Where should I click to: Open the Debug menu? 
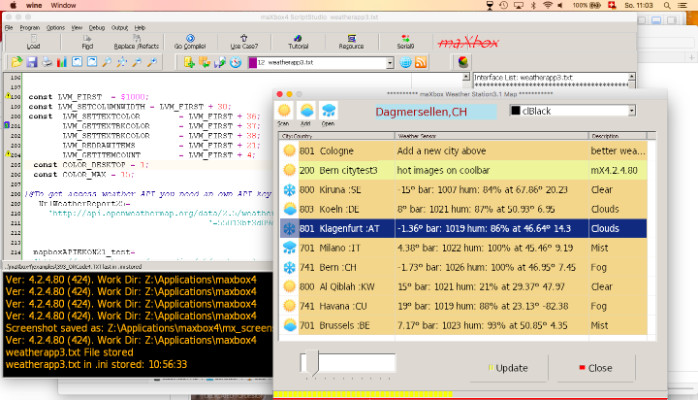click(97, 28)
